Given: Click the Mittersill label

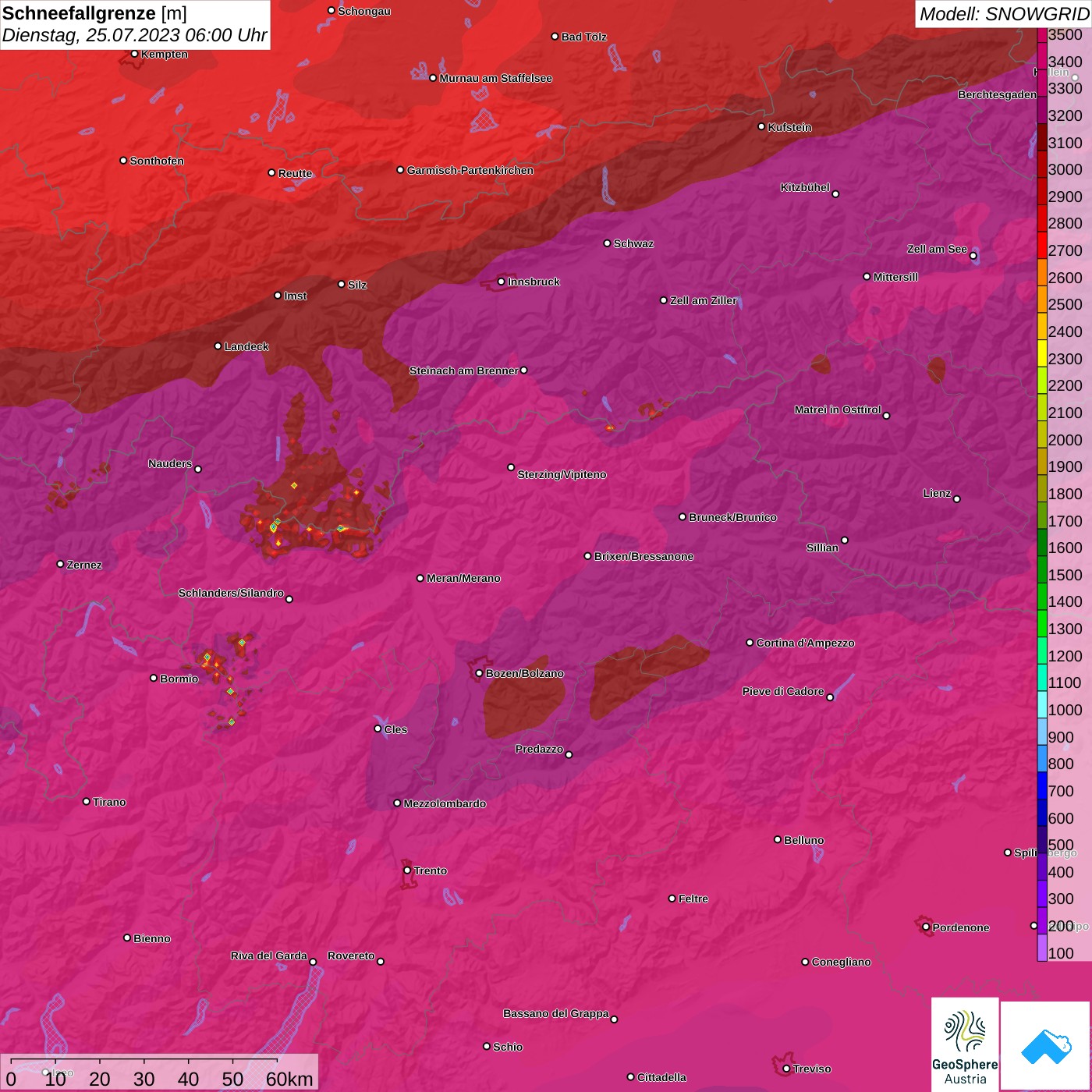Looking at the screenshot, I should click(x=895, y=277).
